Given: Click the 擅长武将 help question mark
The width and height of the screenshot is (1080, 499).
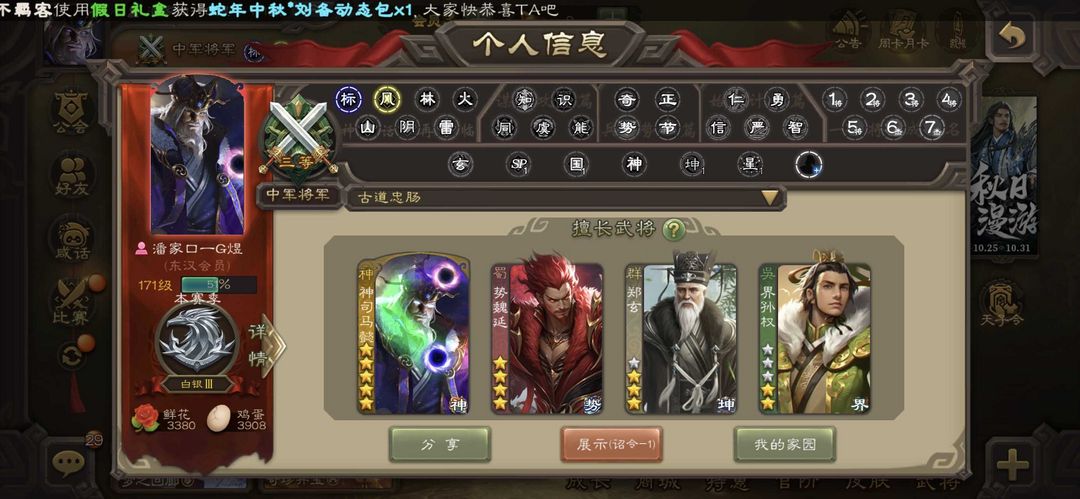Looking at the screenshot, I should click(674, 230).
